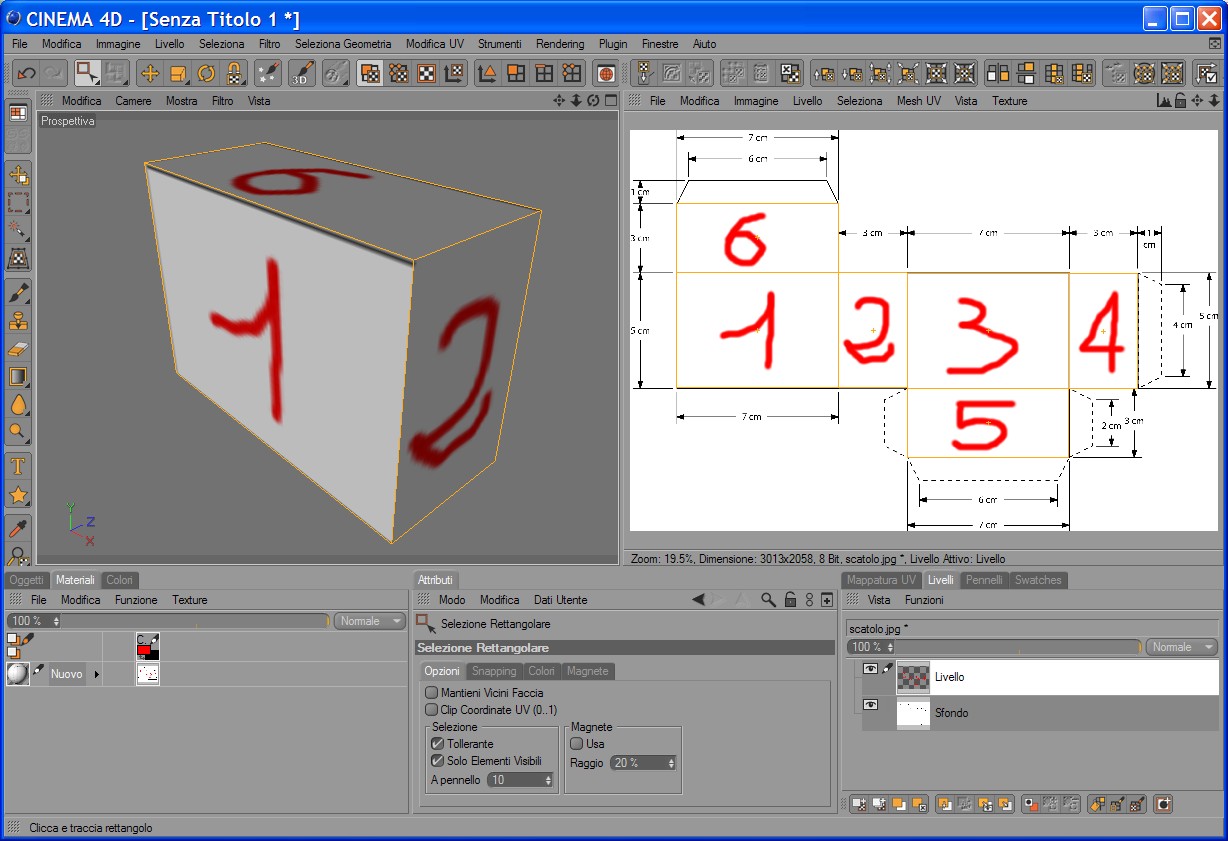Select the Magnifier zoom tool in left palette
Screen dimensions: 1228x841
[x=18, y=432]
